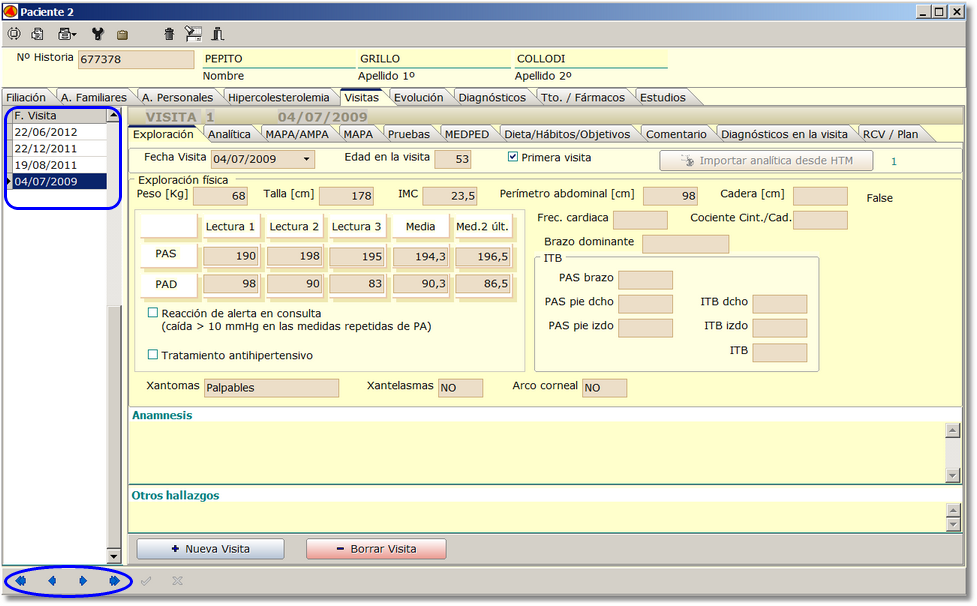Screen dimensions: 977x606
Task: Click the Nº Historia field
Action: click(x=136, y=59)
